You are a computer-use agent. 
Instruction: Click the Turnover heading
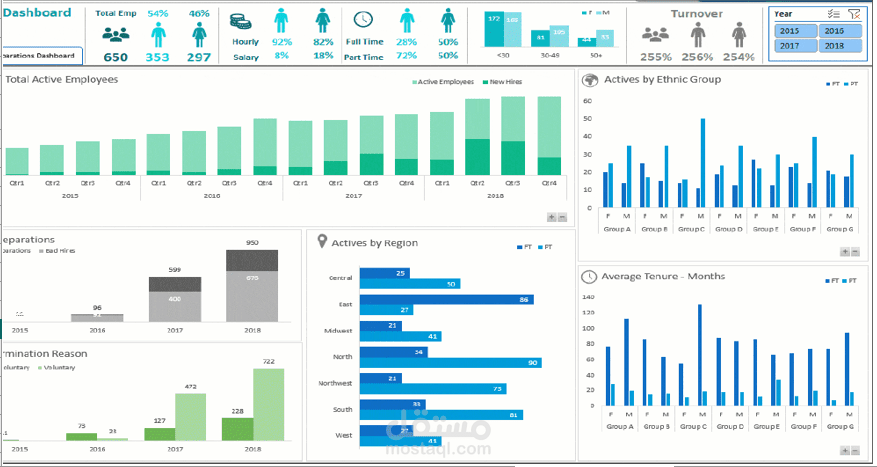tap(697, 14)
